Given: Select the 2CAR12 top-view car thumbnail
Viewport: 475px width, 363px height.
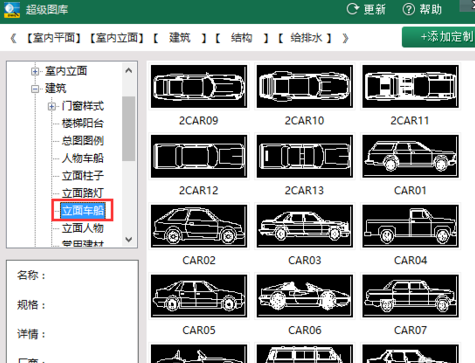Looking at the screenshot, I should click(x=199, y=156).
